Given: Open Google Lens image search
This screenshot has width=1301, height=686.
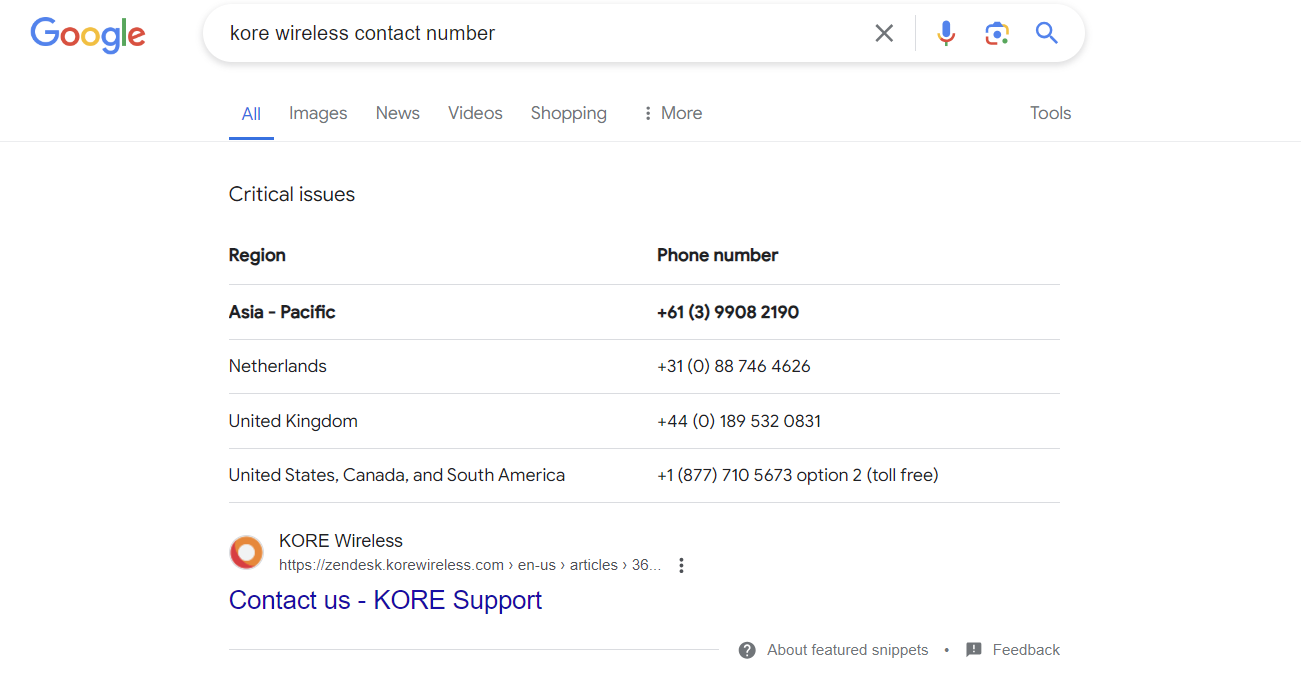Looking at the screenshot, I should [x=996, y=33].
